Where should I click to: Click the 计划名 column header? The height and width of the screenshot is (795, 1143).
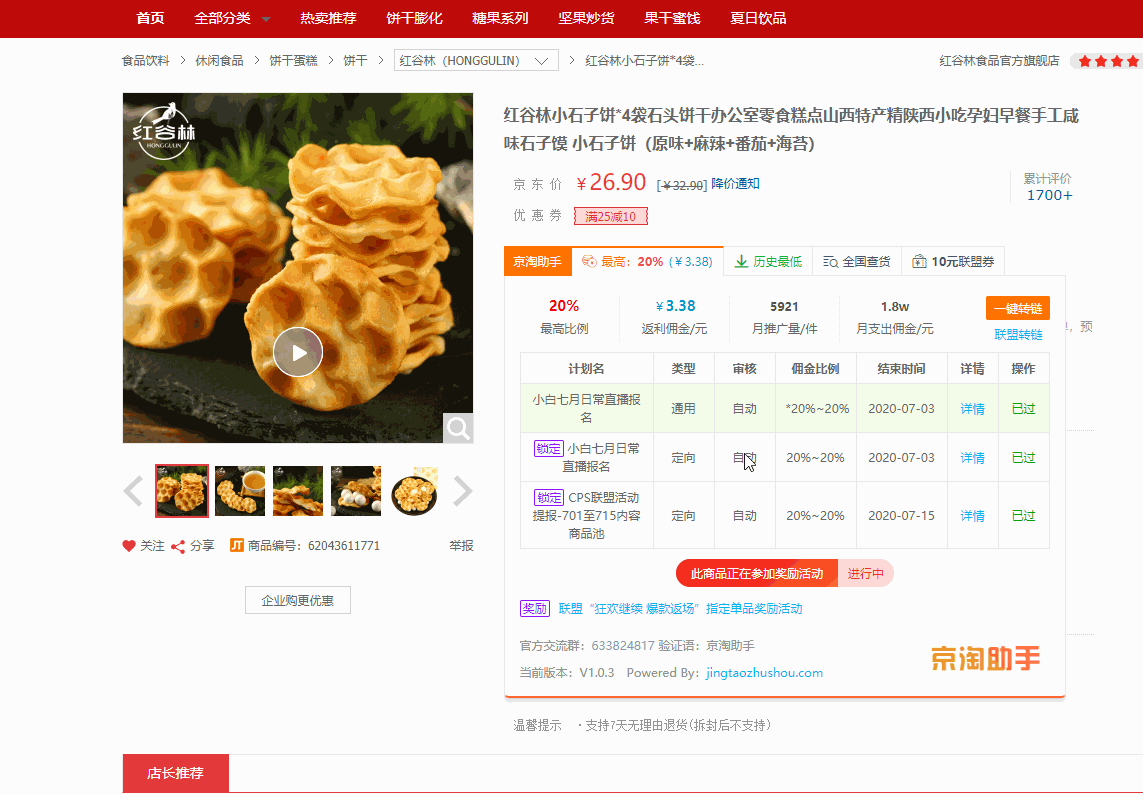pos(587,369)
